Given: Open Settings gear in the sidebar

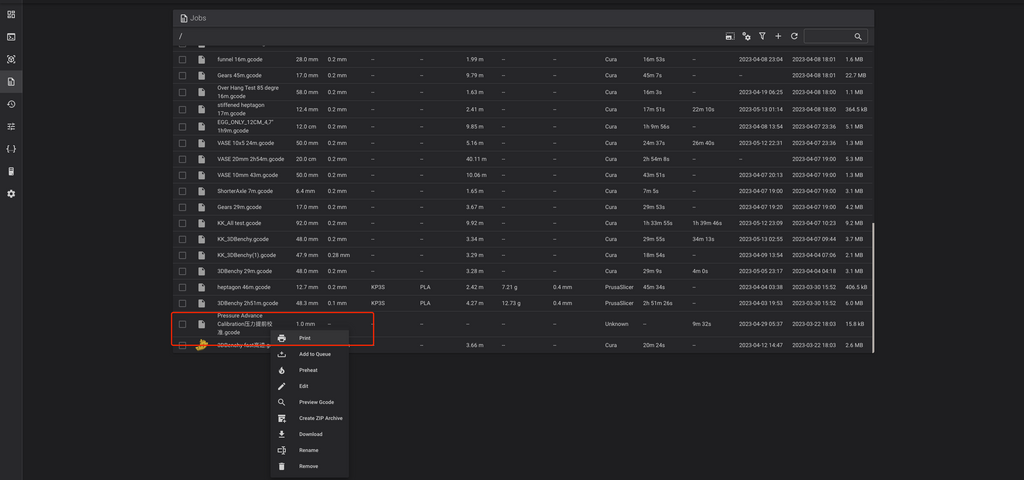Looking at the screenshot, I should tap(10, 194).
